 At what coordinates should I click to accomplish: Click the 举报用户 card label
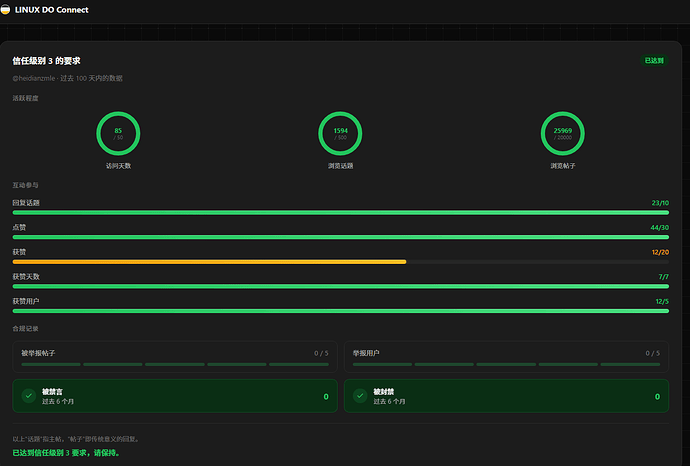click(366, 353)
